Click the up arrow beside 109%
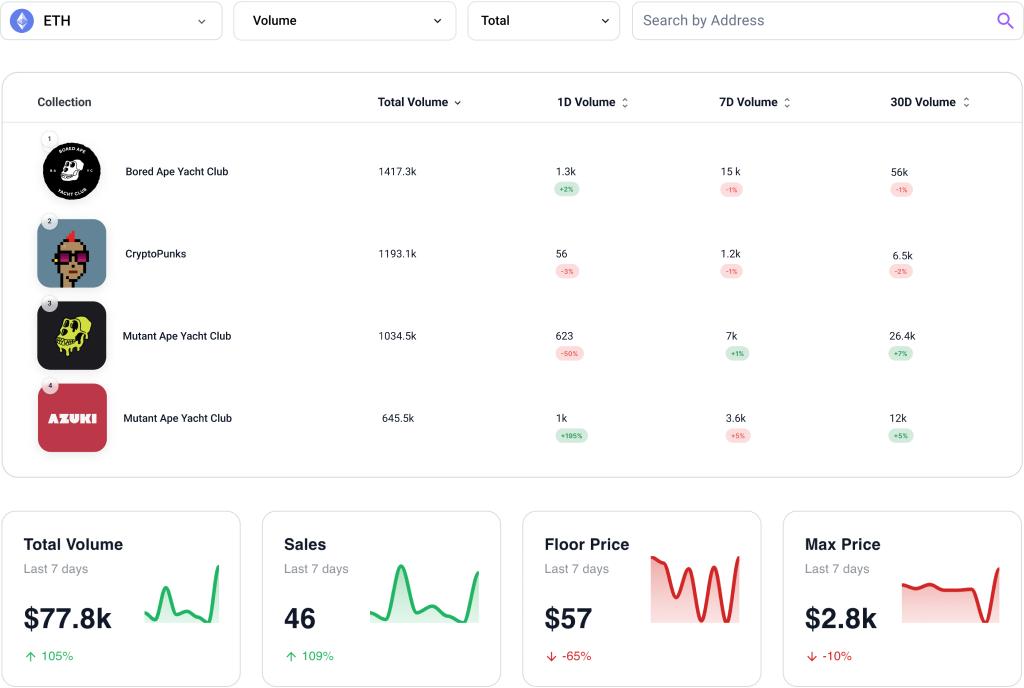The width and height of the screenshot is (1024, 688). 291,657
